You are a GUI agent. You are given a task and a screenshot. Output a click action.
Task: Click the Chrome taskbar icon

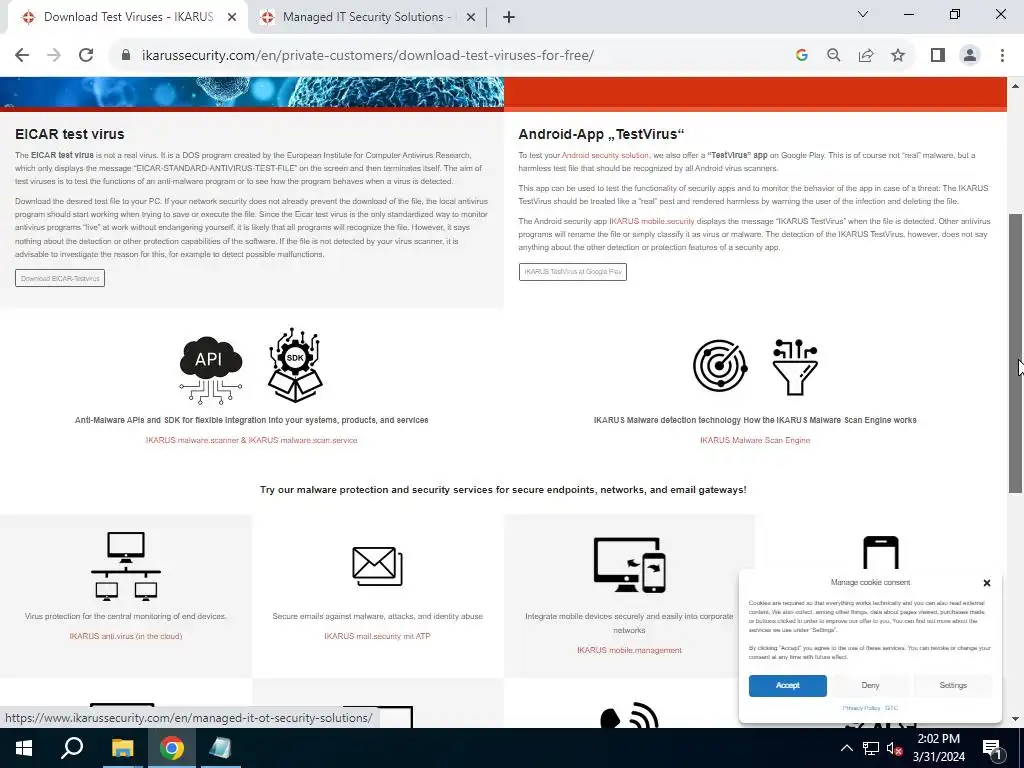(172, 748)
